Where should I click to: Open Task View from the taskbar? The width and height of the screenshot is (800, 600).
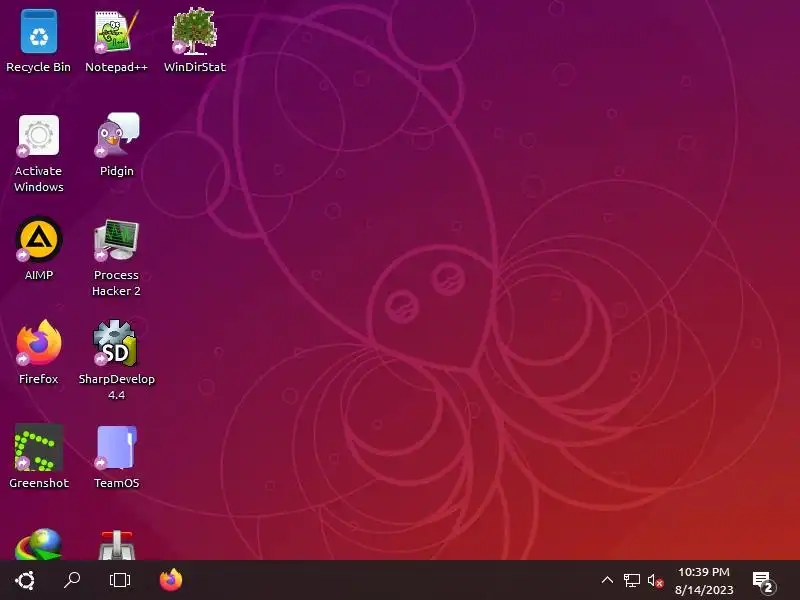click(x=119, y=580)
